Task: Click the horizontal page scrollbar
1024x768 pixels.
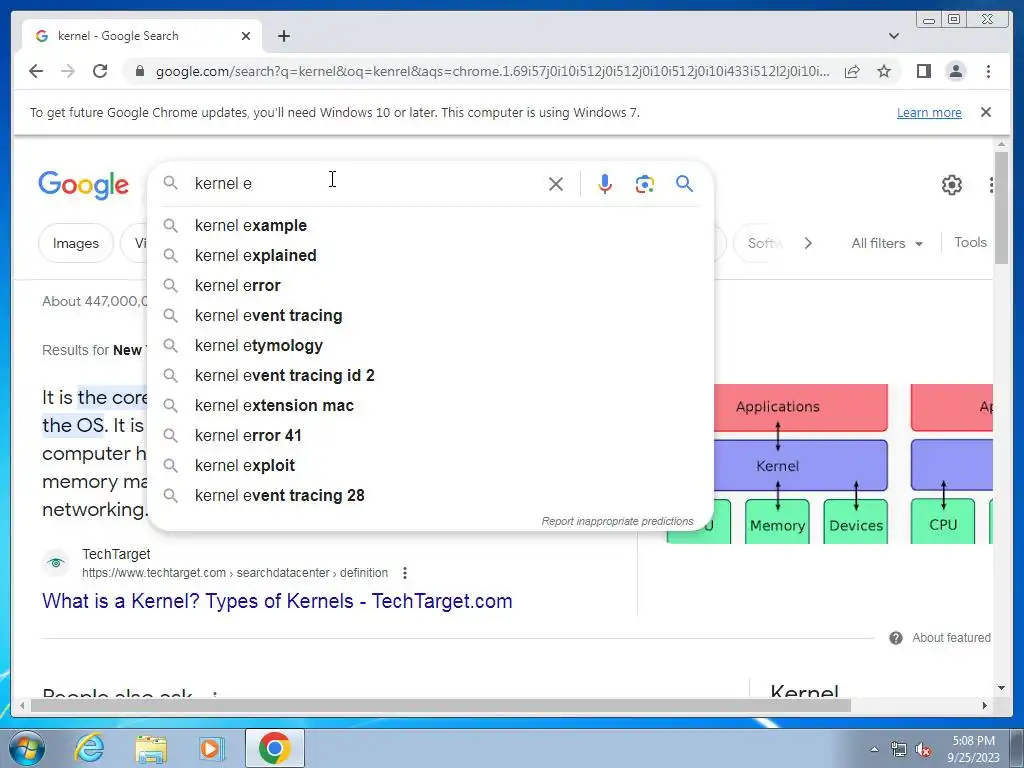Action: coord(441,705)
